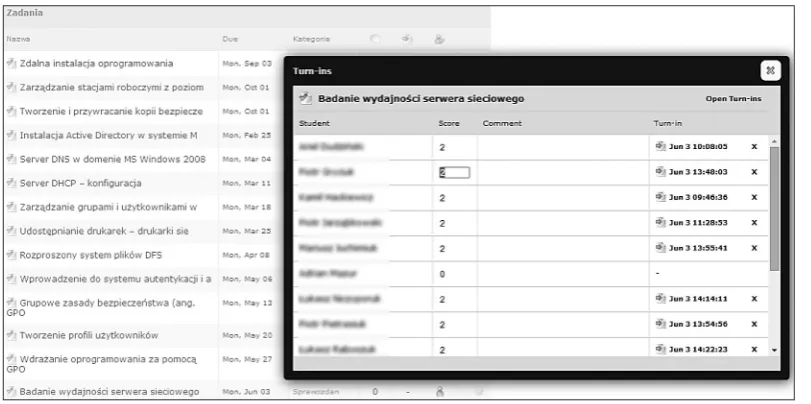This screenshot has width=811, height=404.
Task: Click the dialog heading Badanie wydajności serwera sieciowego
Action: (421, 98)
